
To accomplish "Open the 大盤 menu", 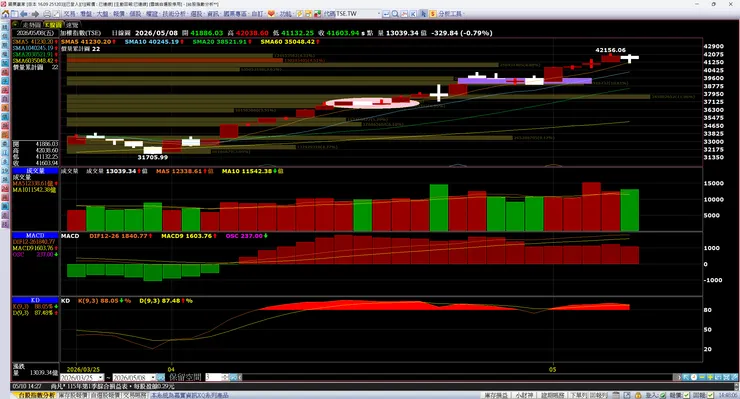I will coord(102,14).
